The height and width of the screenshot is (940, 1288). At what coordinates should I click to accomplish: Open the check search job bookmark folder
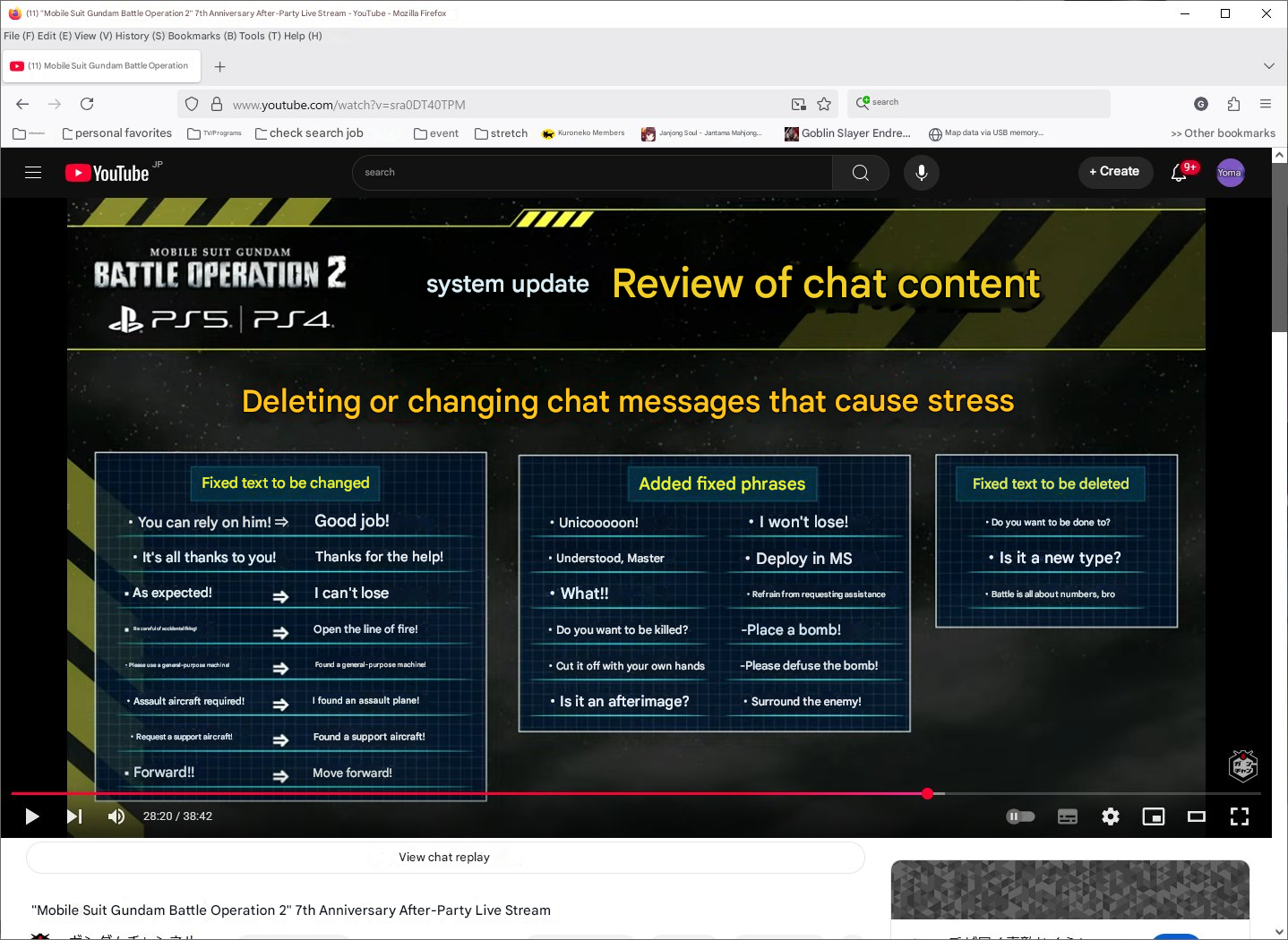[309, 133]
